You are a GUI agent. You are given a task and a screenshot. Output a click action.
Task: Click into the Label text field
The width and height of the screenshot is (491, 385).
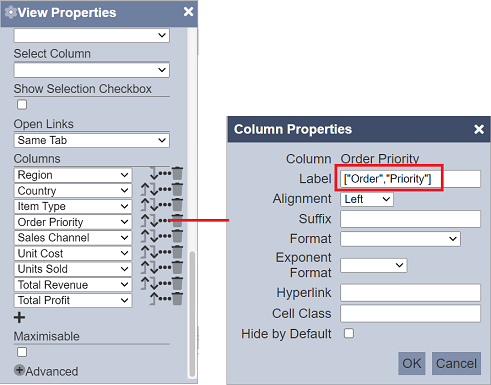click(410, 179)
